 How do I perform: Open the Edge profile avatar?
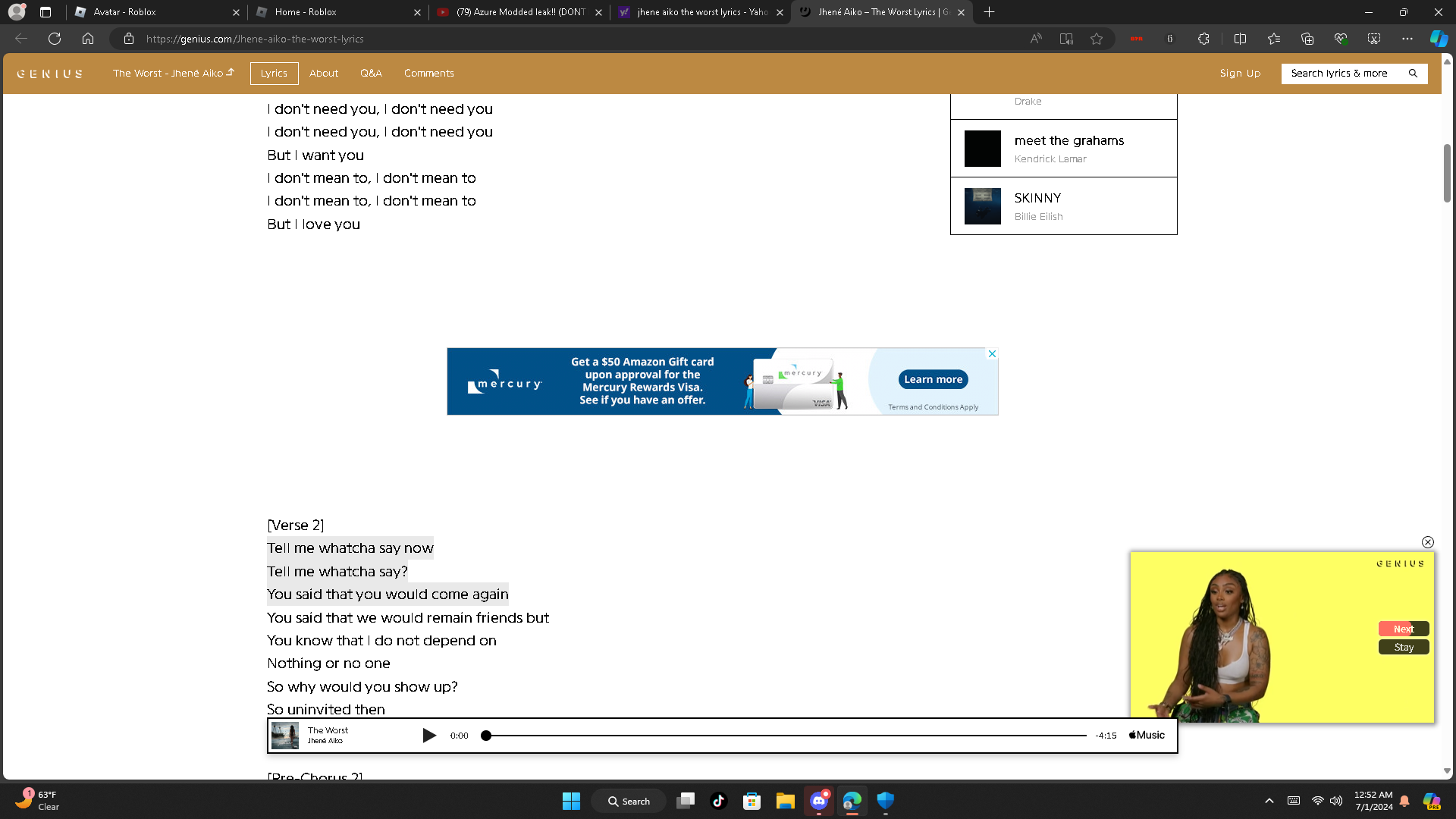point(17,12)
